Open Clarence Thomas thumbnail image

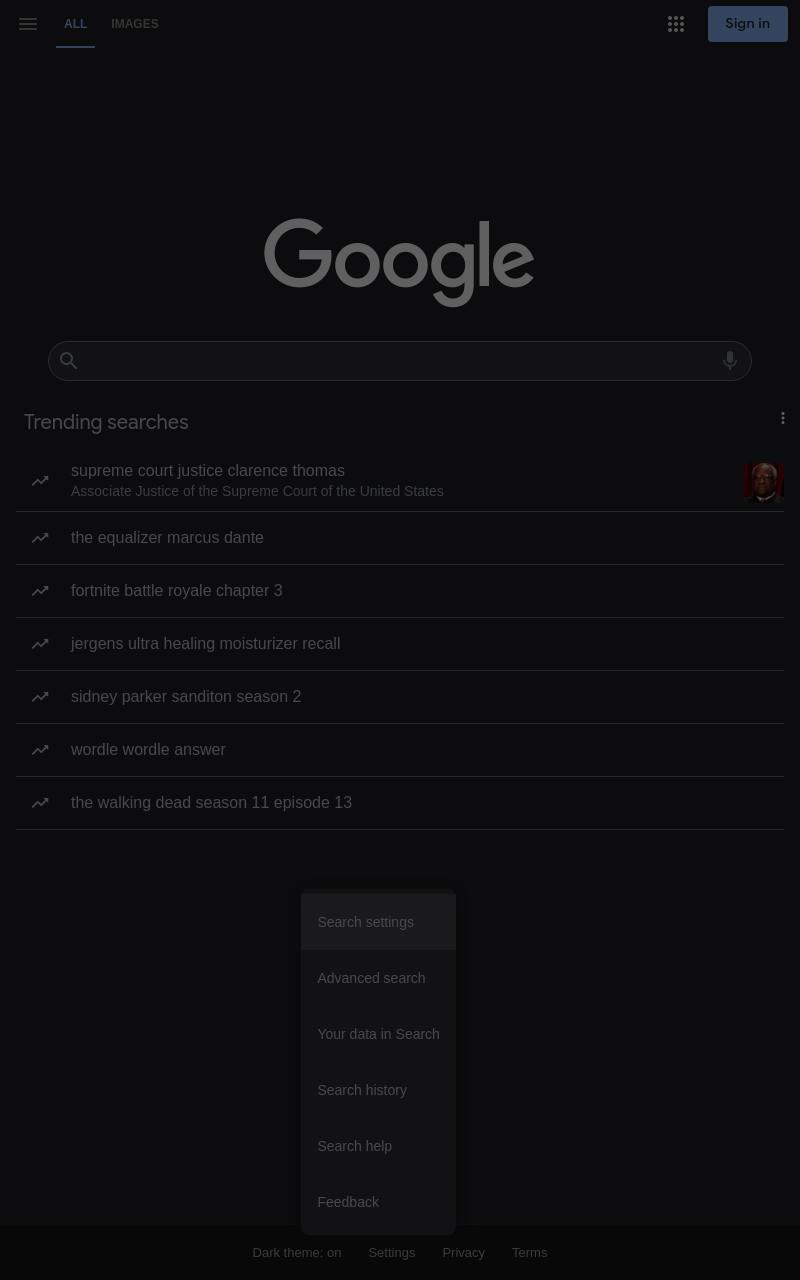(x=764, y=482)
